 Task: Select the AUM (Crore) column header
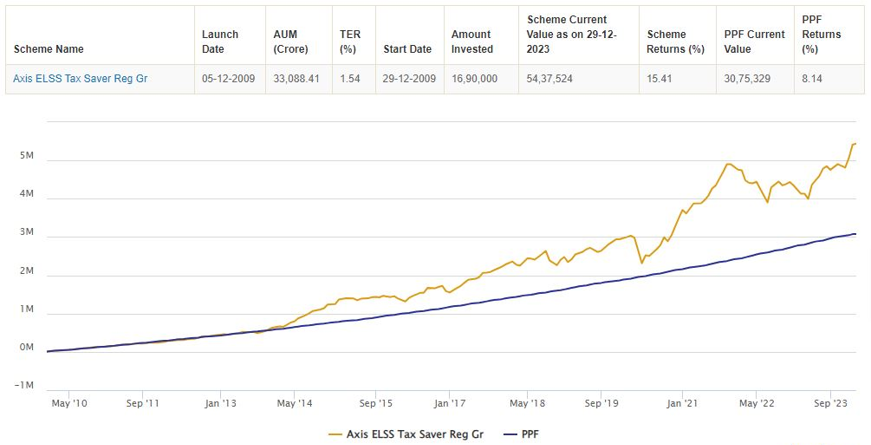pyautogui.click(x=291, y=42)
